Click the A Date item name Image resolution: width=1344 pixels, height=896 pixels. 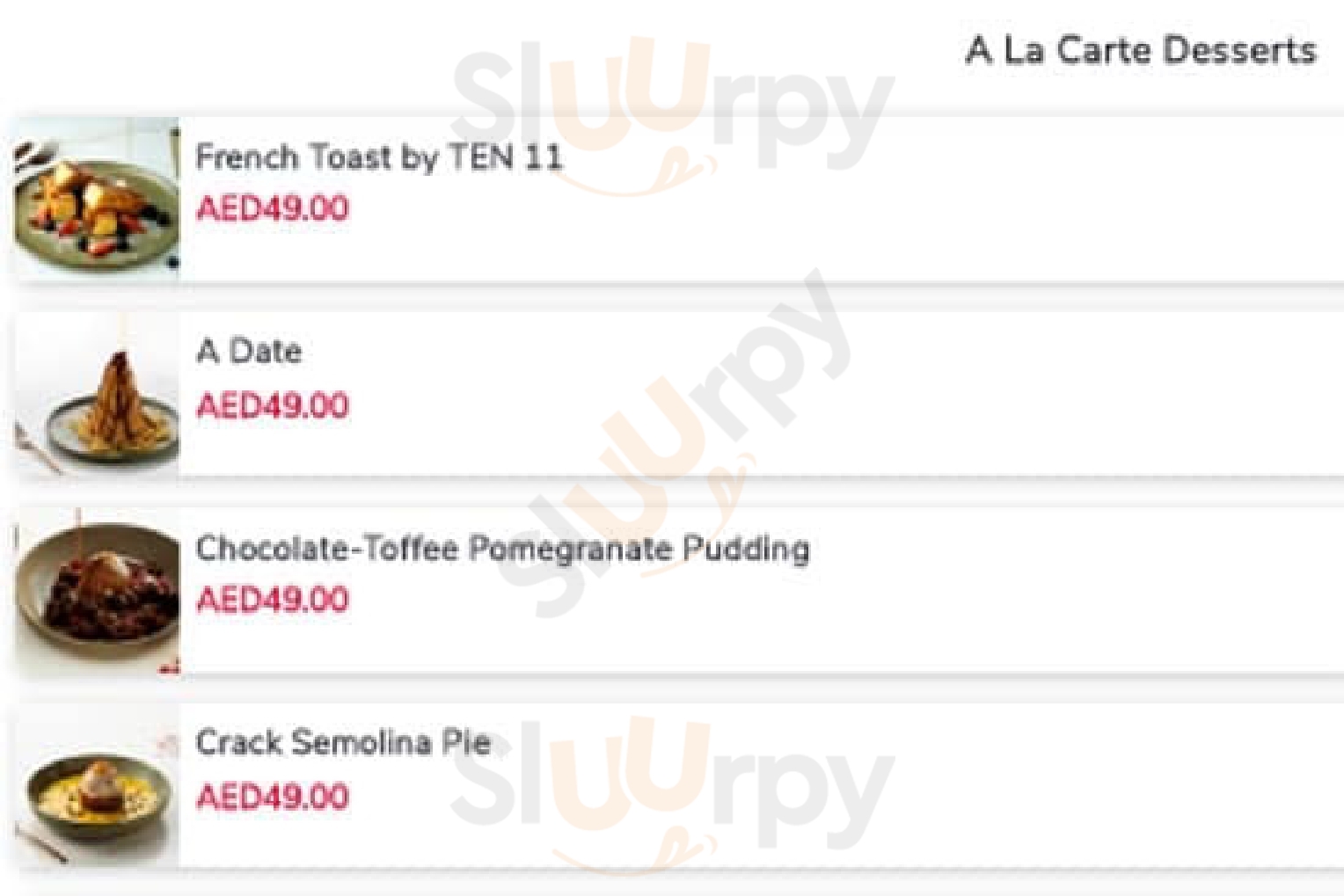coord(249,352)
